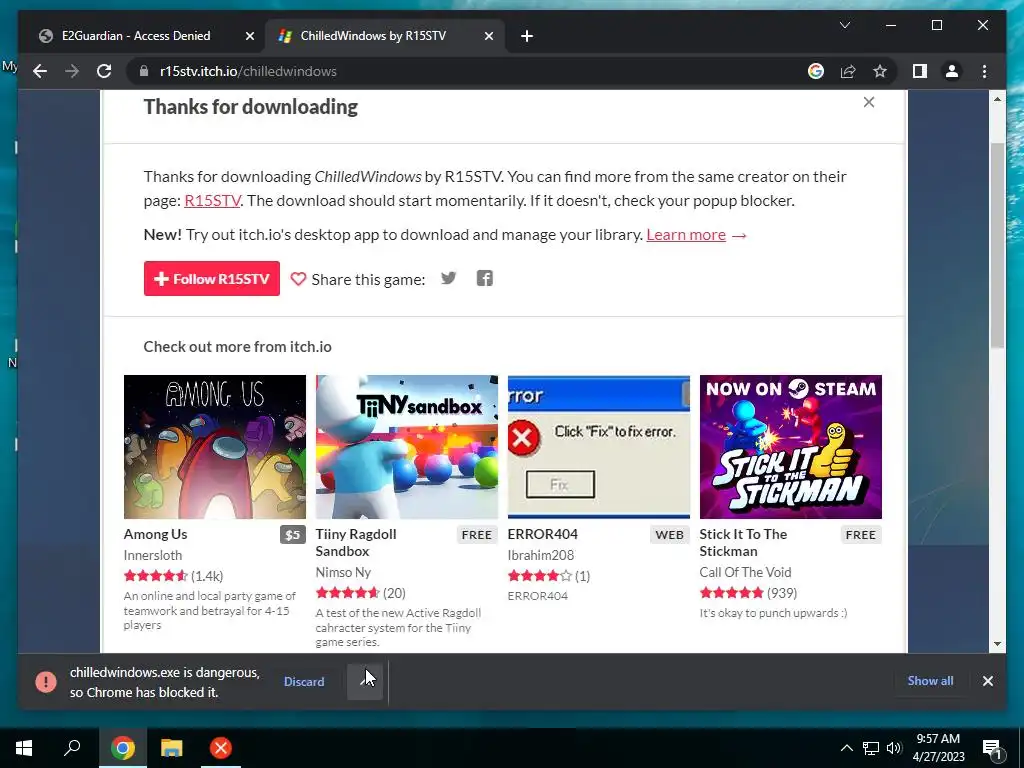Screen dimensions: 1024x768
Task: Open Windows taskbar search
Action: point(72,748)
